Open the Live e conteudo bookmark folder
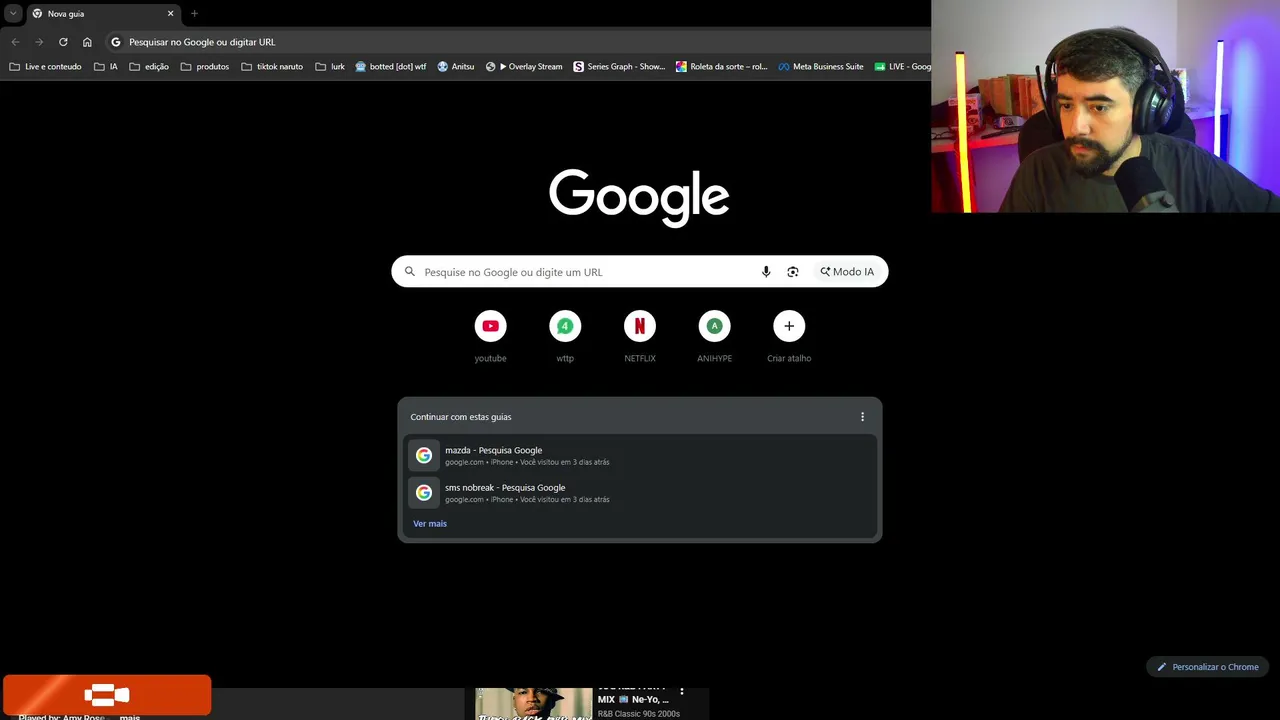The image size is (1280, 720). click(x=45, y=67)
